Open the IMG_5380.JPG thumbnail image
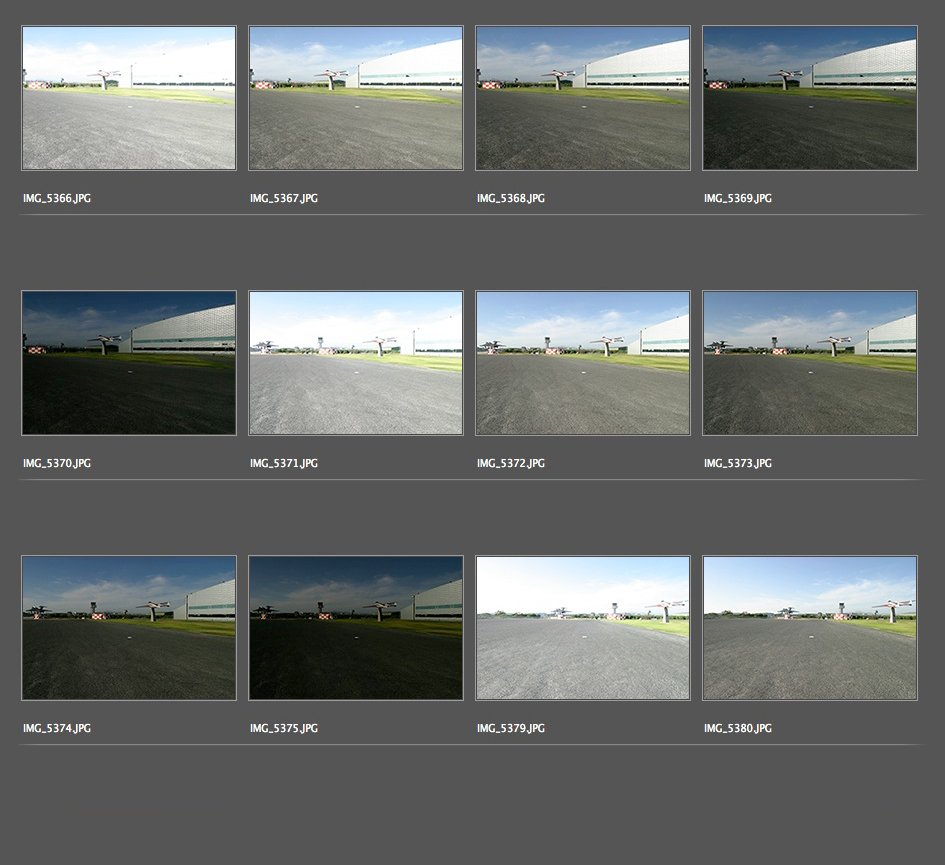945x865 pixels. 810,628
